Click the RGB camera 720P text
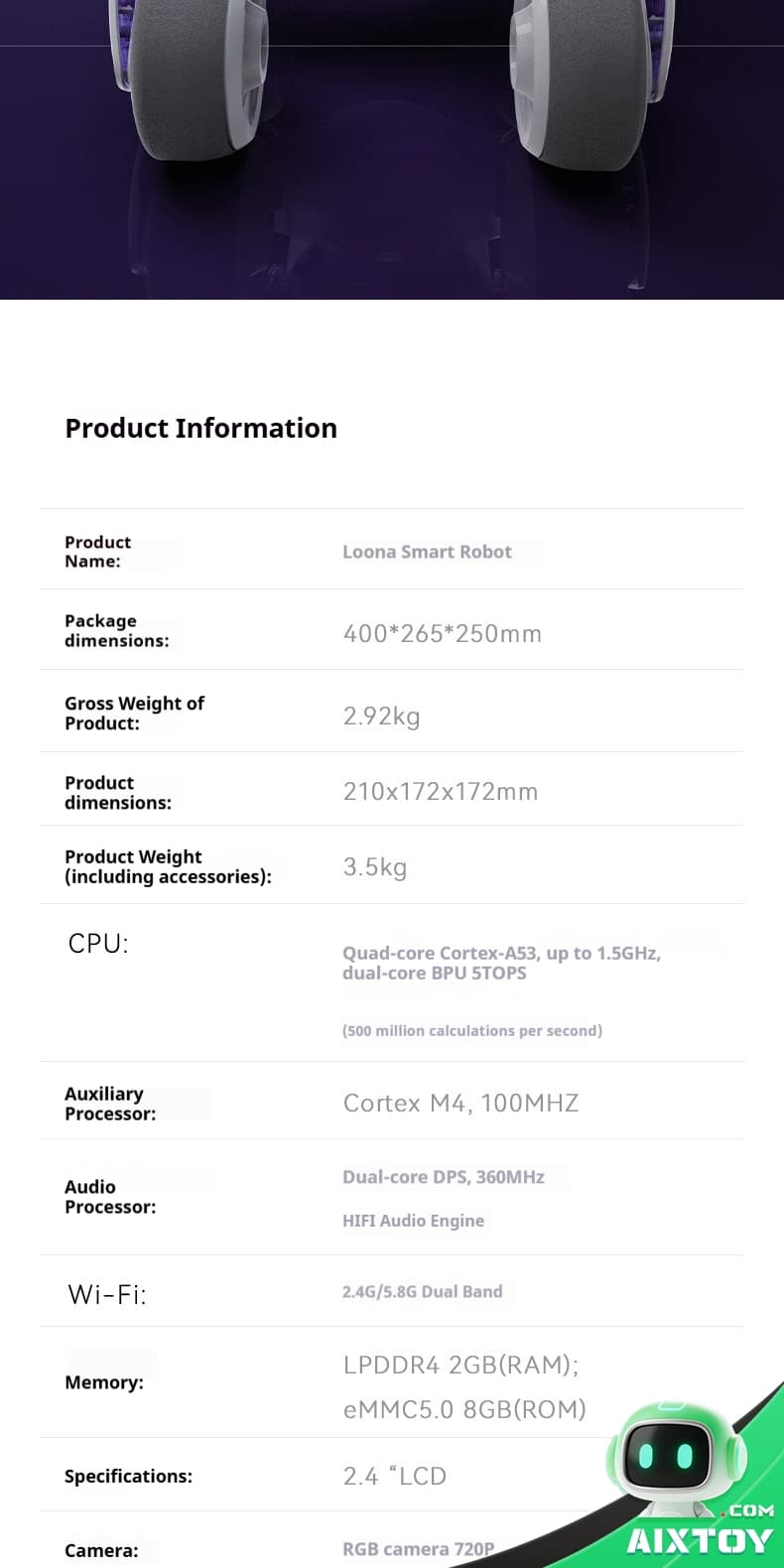Image resolution: width=784 pixels, height=1568 pixels. pos(419,1549)
